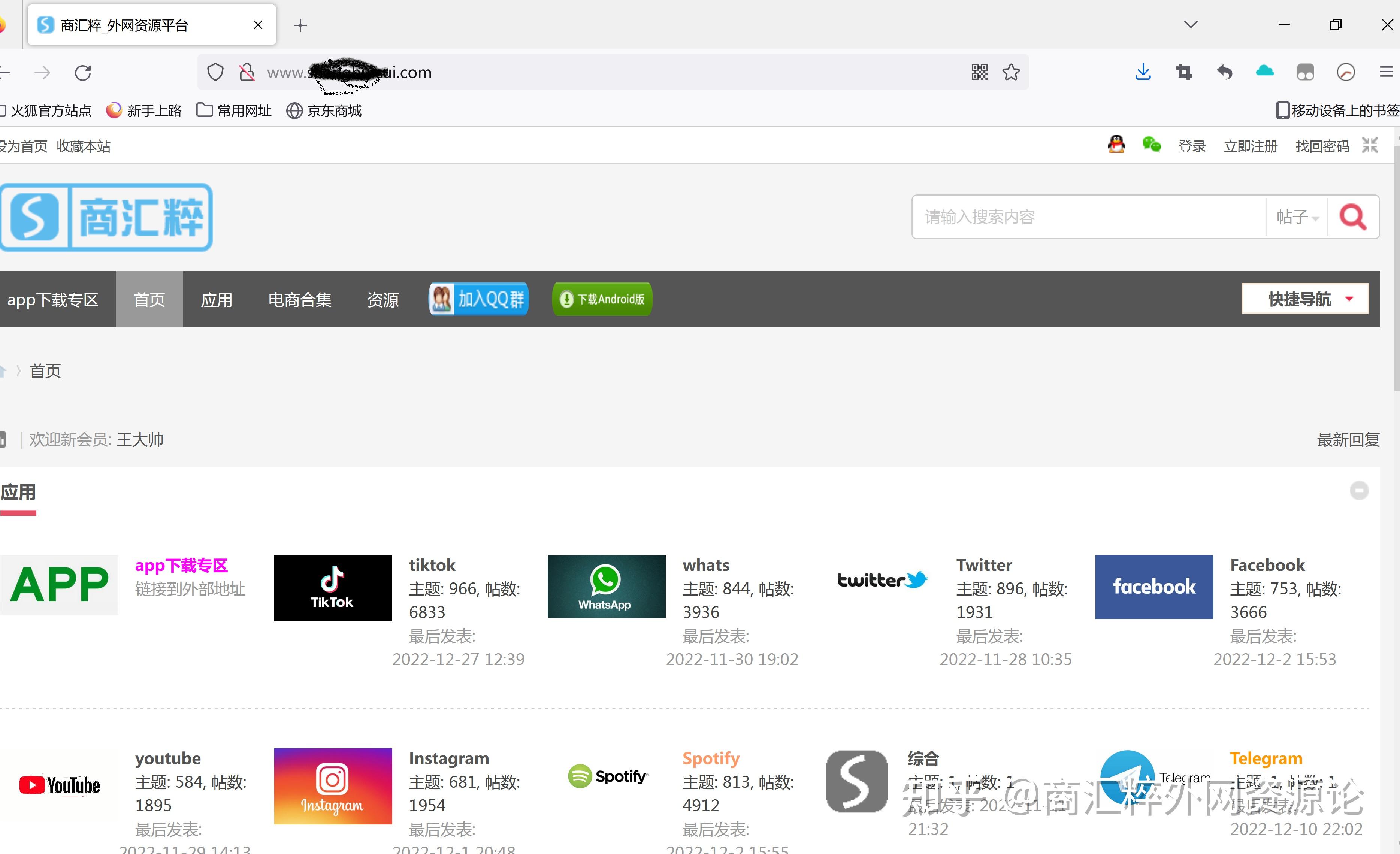Open 移动设备上的书签 bookmarks folder

[1337, 110]
